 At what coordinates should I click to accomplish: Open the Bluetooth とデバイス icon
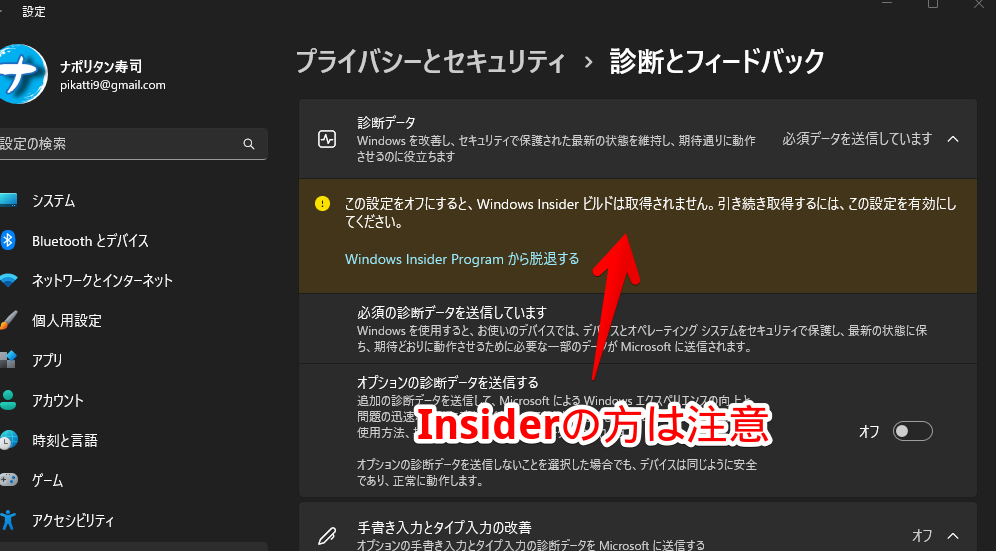[x=8, y=240]
